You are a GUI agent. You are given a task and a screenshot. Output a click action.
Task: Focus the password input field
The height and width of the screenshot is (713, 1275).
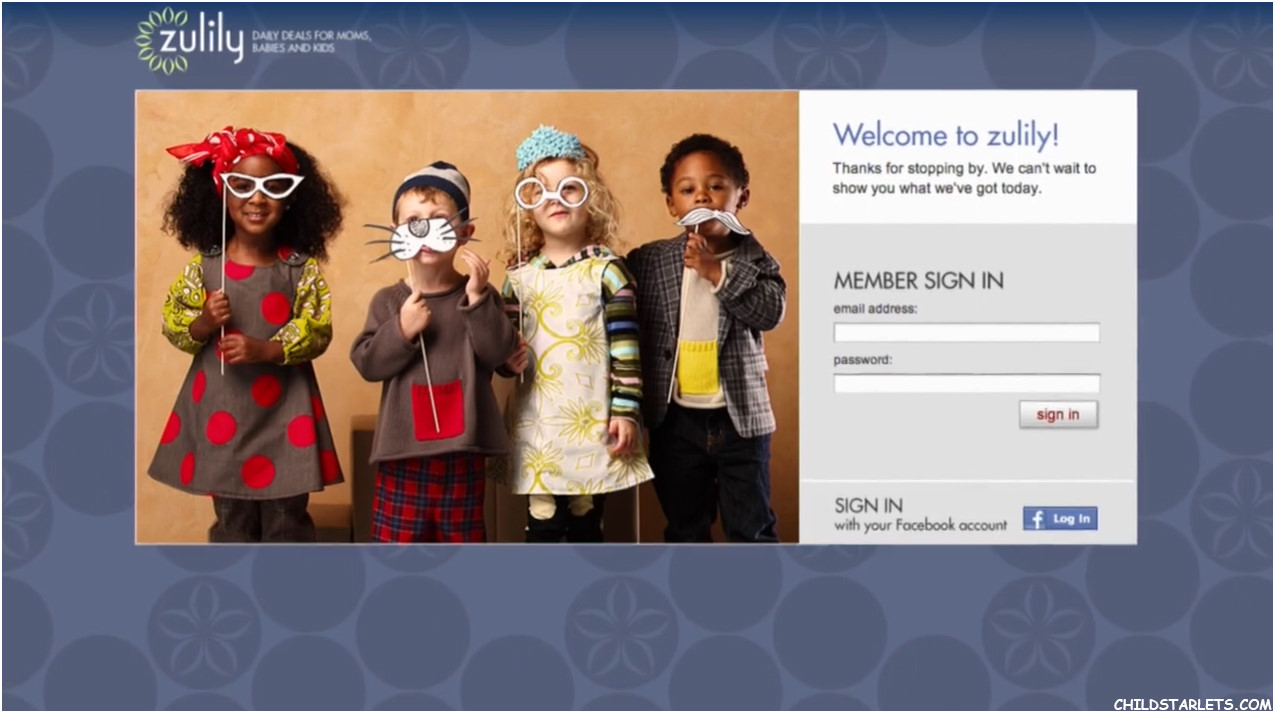pos(966,384)
